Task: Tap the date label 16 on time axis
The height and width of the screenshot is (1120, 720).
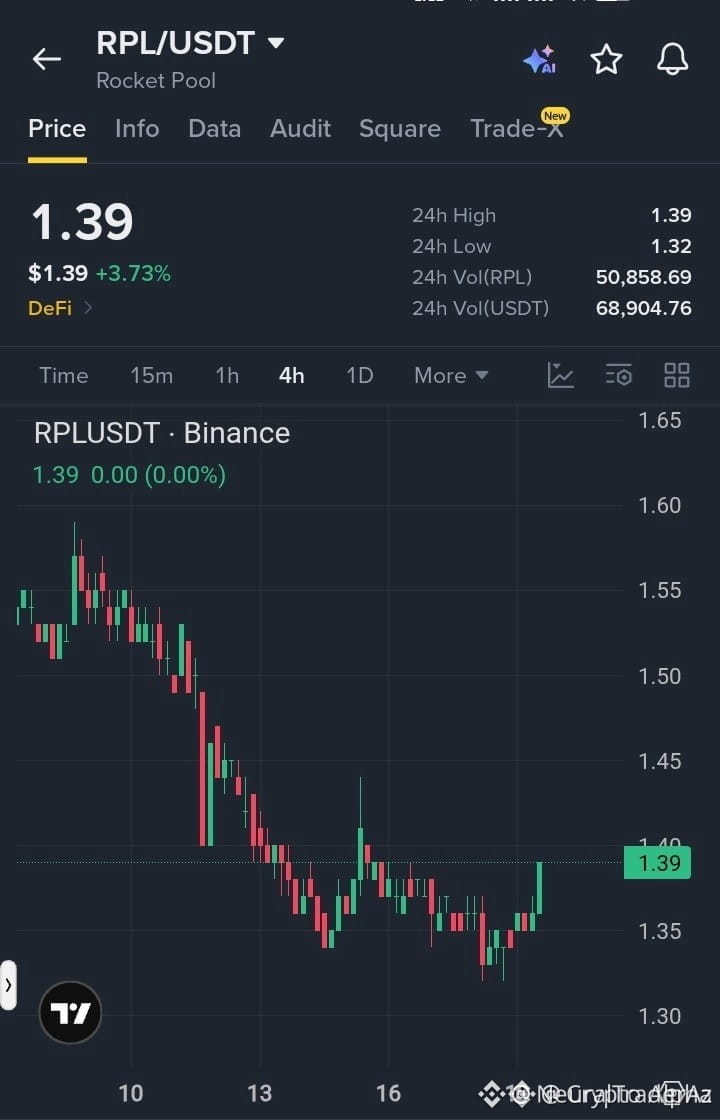Action: 389,1093
